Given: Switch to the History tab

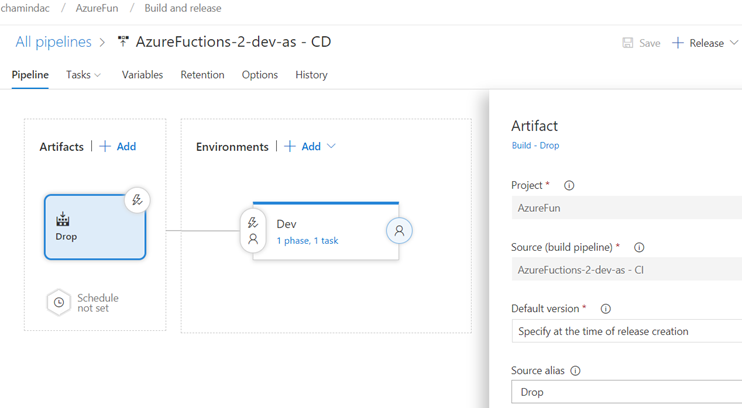Looking at the screenshot, I should (311, 75).
